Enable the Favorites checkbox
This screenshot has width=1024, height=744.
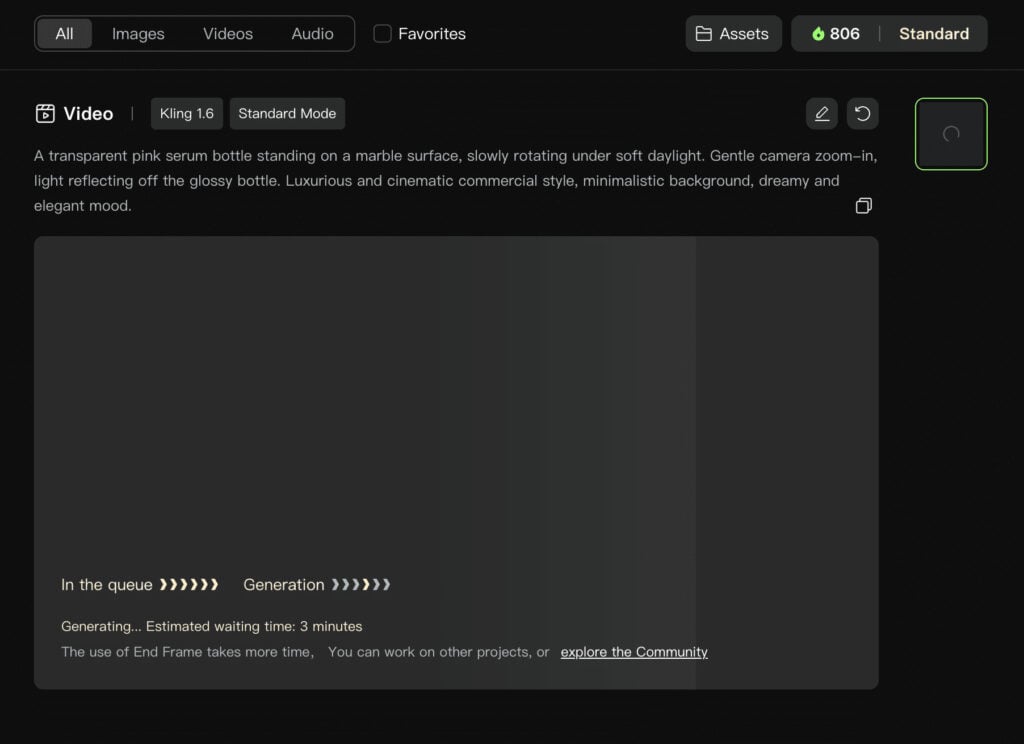point(382,33)
